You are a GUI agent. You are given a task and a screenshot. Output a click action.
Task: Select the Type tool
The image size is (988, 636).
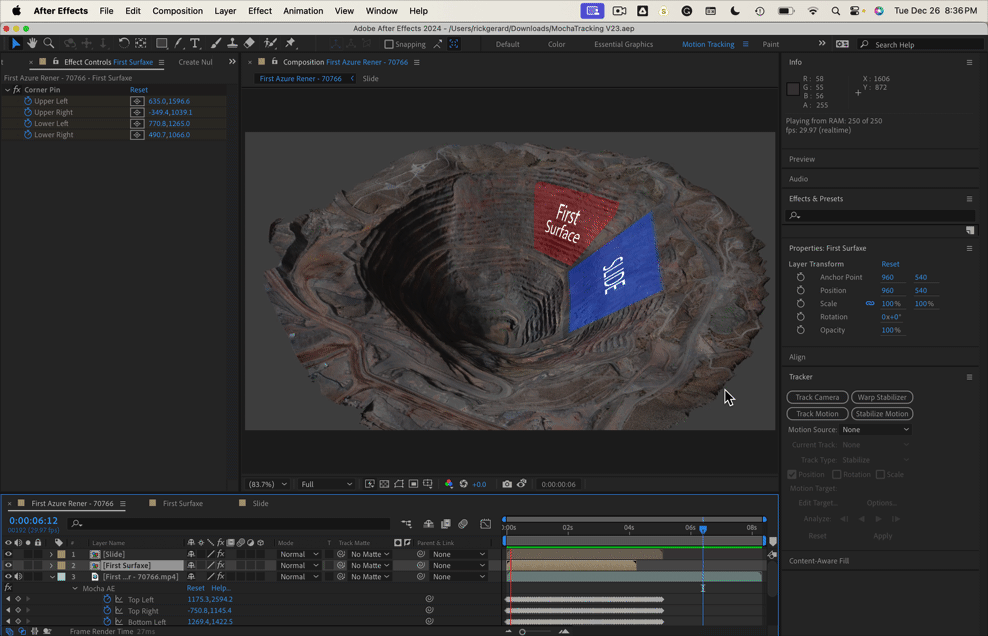pos(195,44)
